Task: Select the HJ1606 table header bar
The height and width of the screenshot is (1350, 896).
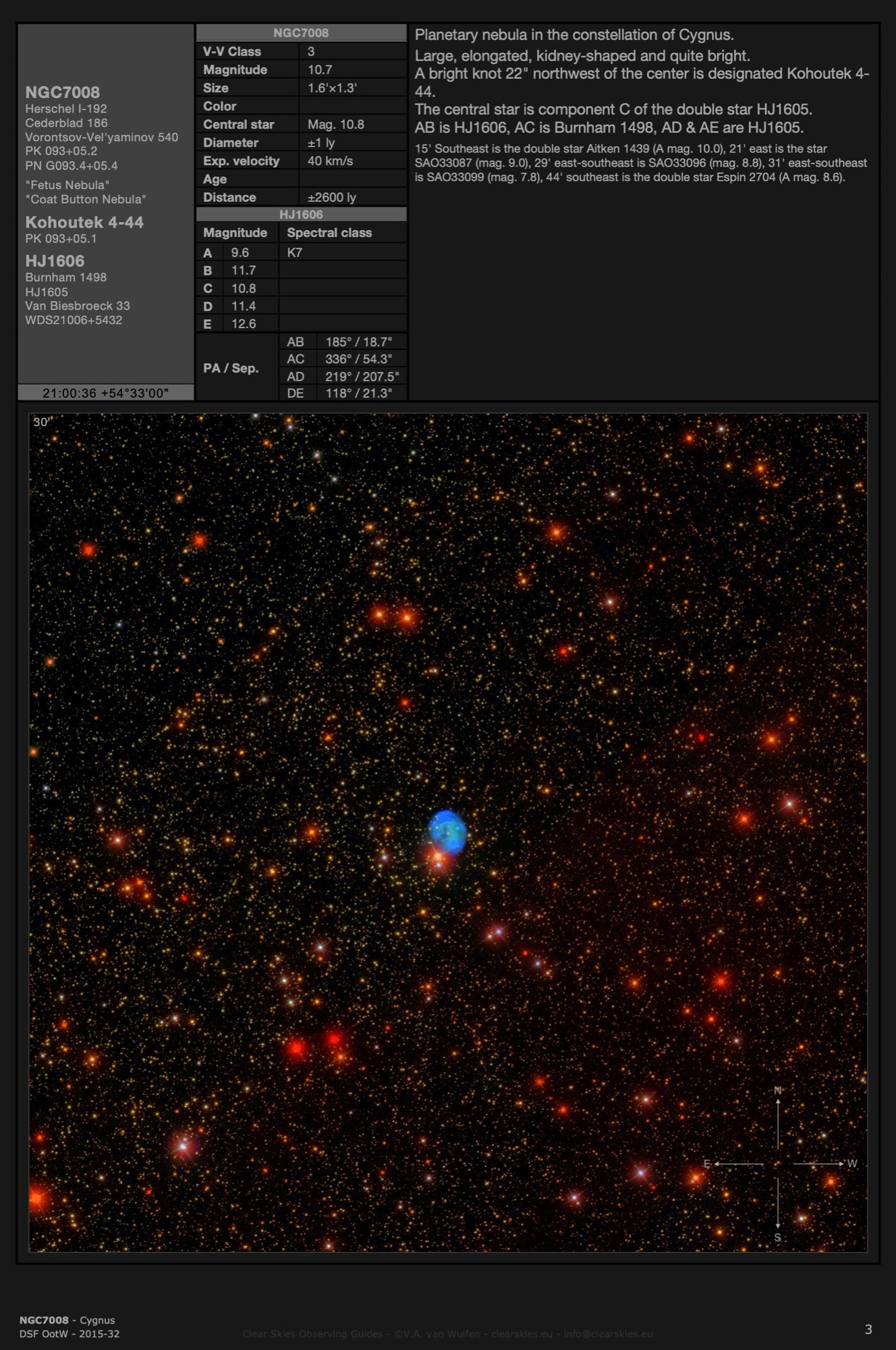Action: click(x=301, y=215)
